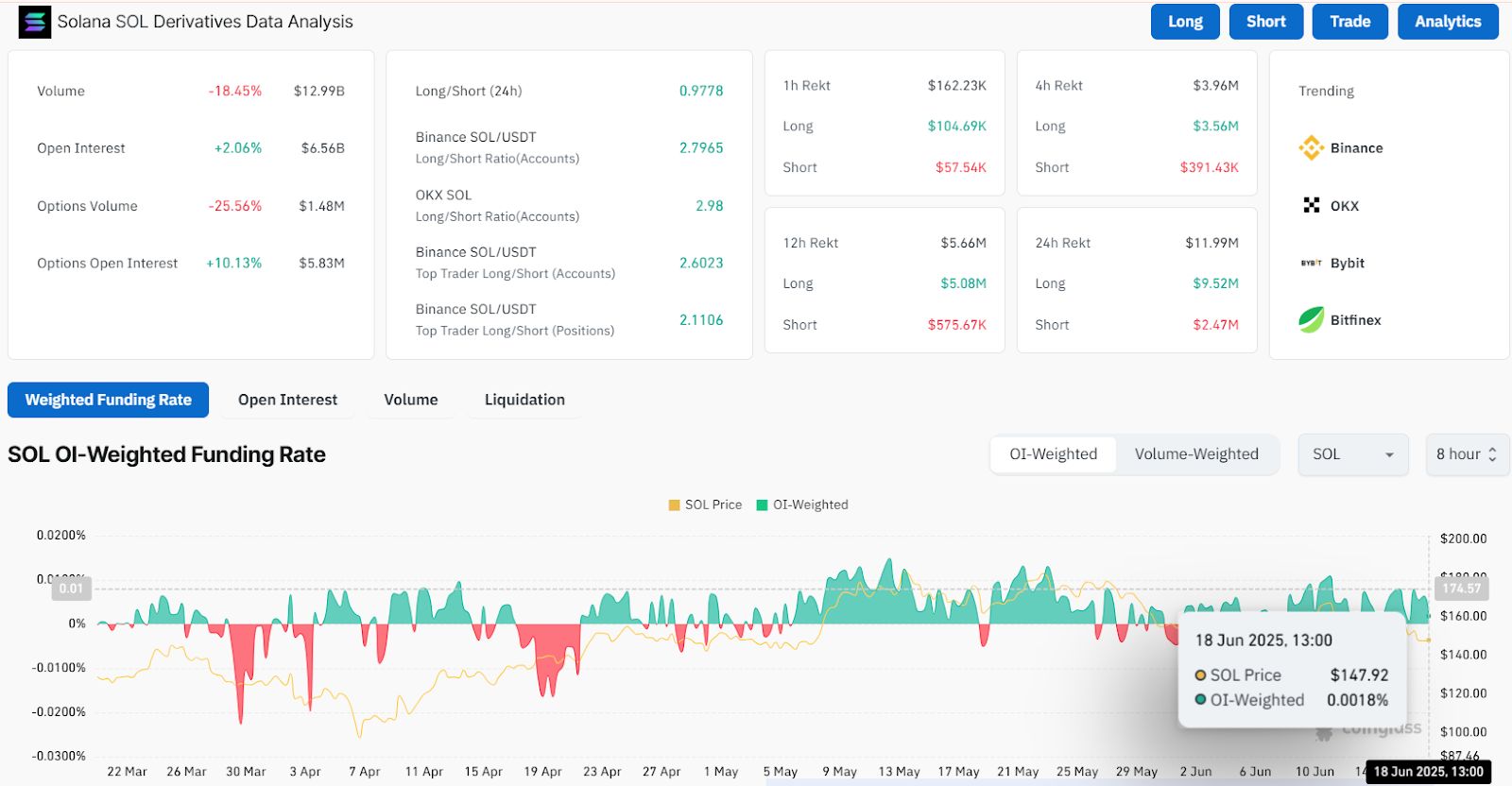This screenshot has width=1512, height=786.
Task: Click the 174.57 price axis label
Action: click(x=1461, y=589)
